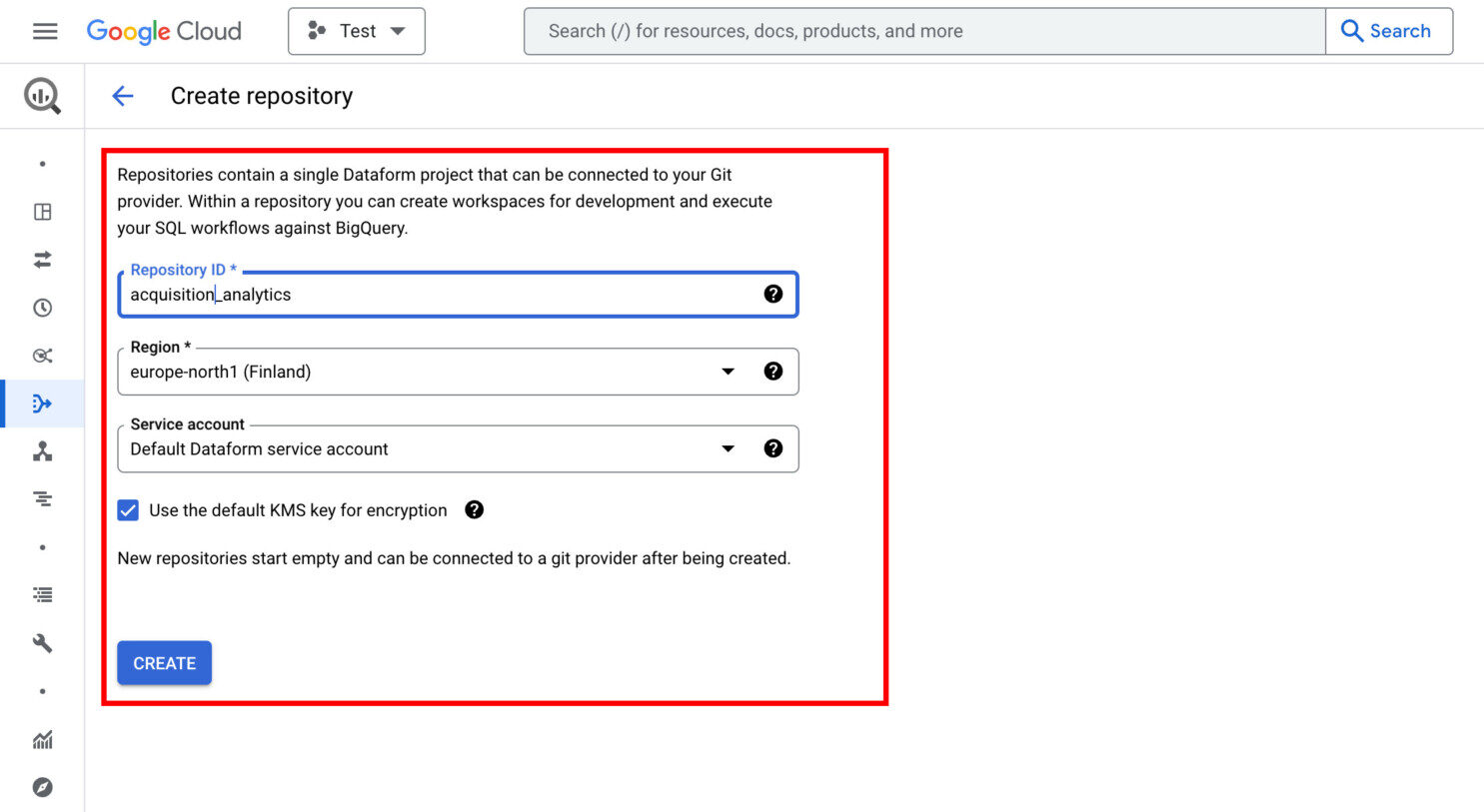This screenshot has width=1484, height=812.
Task: Expand the Region dropdown
Action: pos(728,372)
